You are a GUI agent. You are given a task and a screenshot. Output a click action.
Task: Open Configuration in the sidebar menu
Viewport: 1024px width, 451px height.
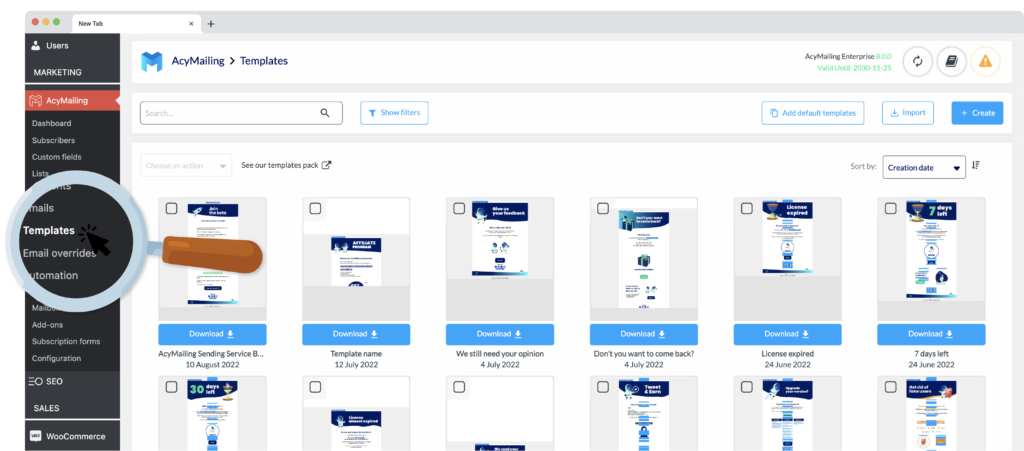tap(57, 358)
